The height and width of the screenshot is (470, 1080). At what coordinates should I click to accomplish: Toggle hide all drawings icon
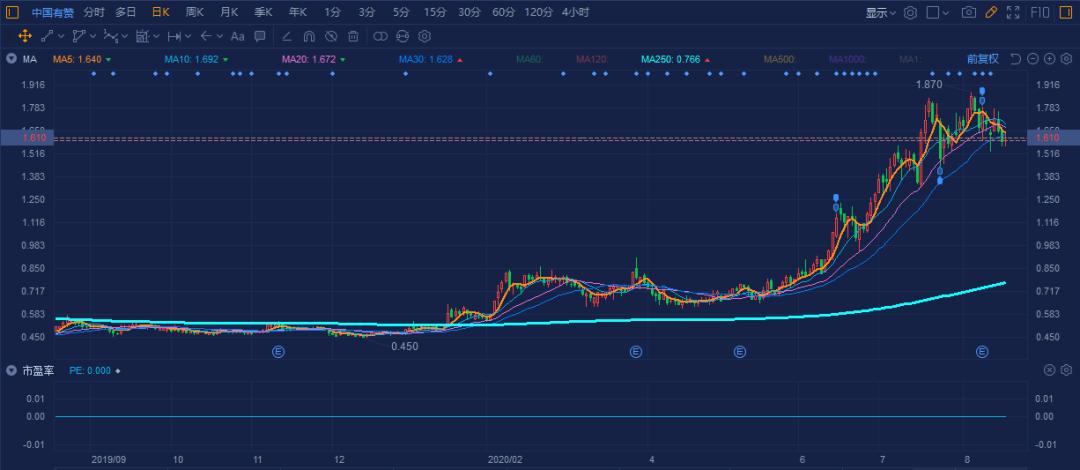tap(331, 36)
